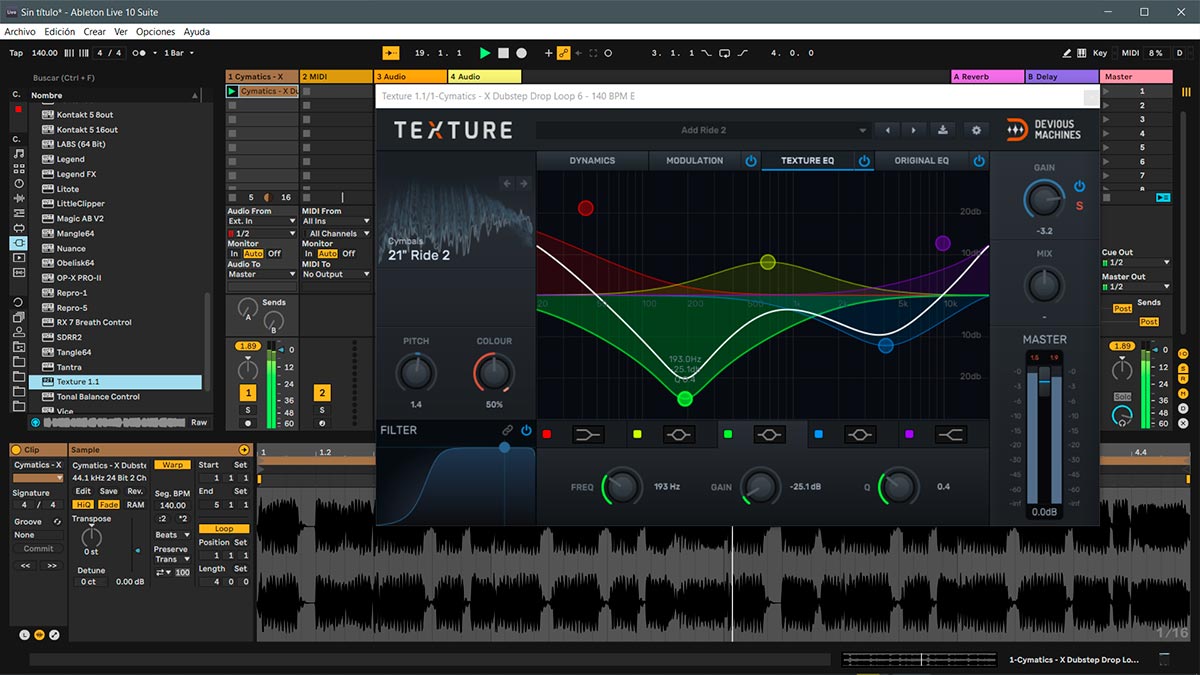
Task: Open the Crear menu
Action: (95, 32)
